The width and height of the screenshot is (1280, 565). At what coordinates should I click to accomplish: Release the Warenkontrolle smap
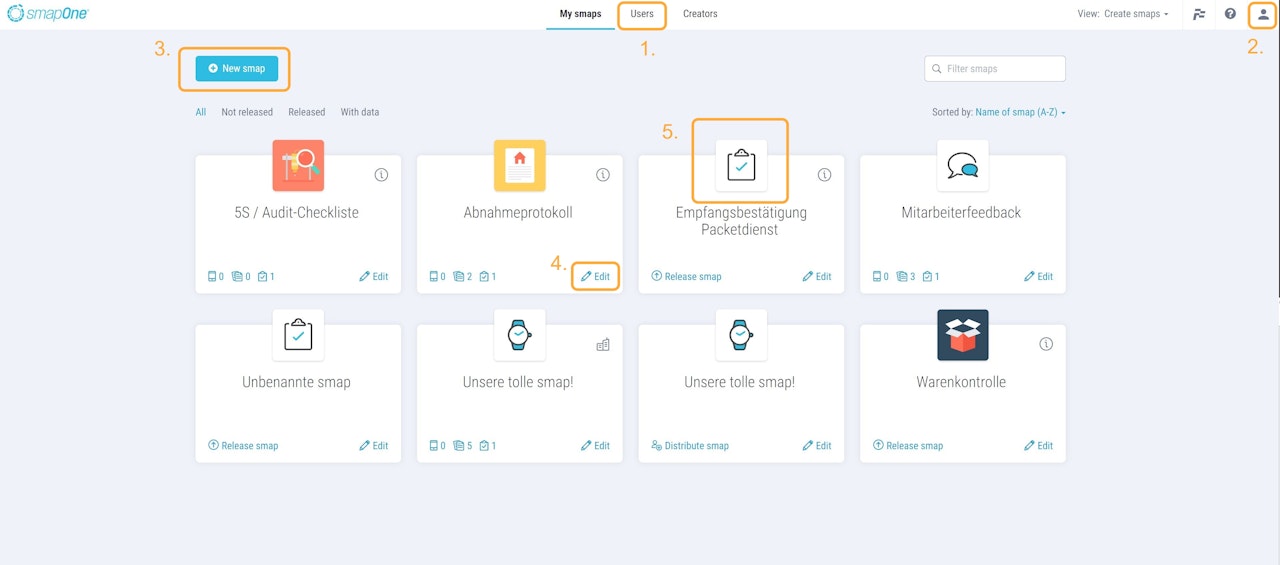(908, 446)
